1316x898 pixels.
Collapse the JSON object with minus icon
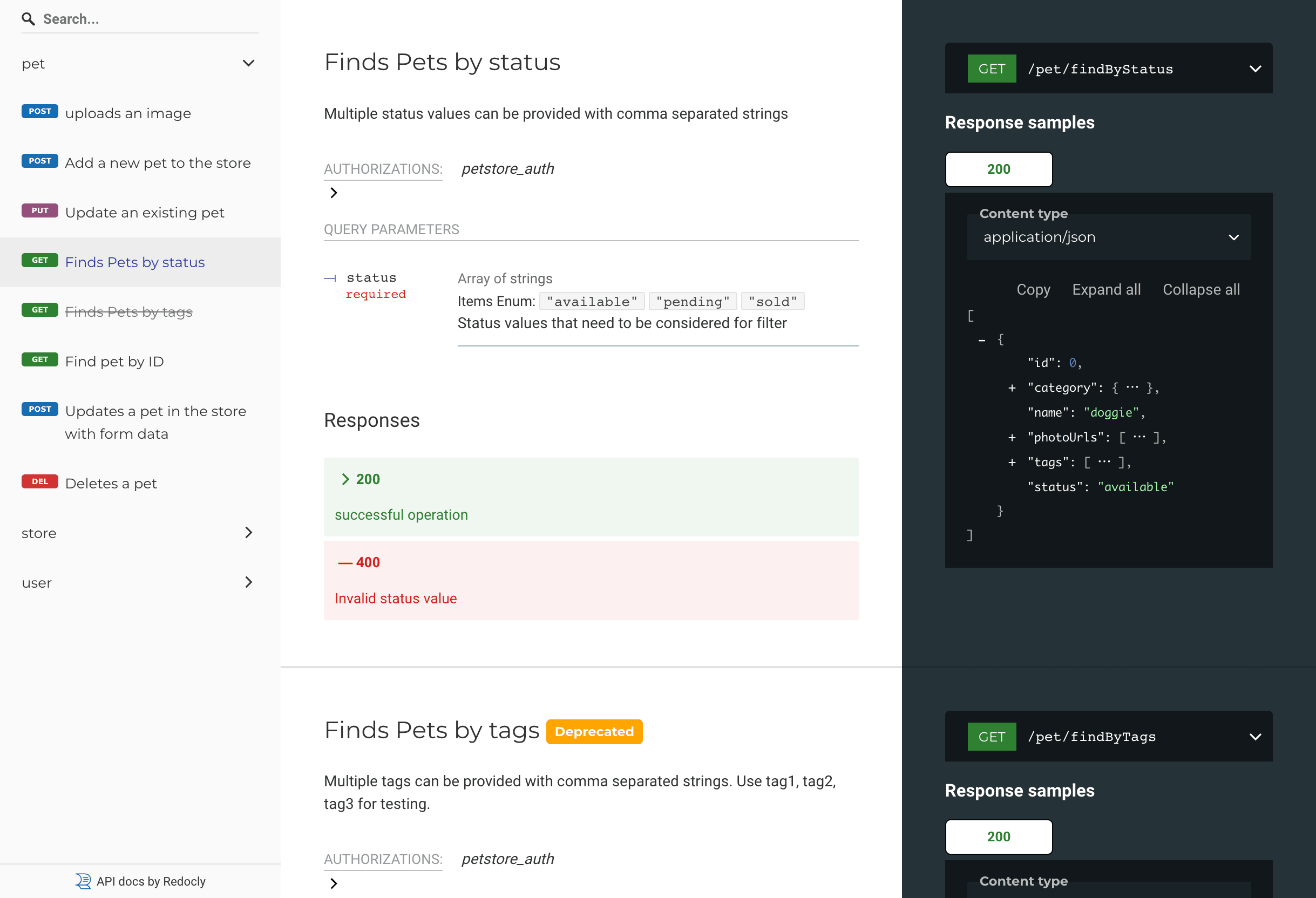pos(982,341)
